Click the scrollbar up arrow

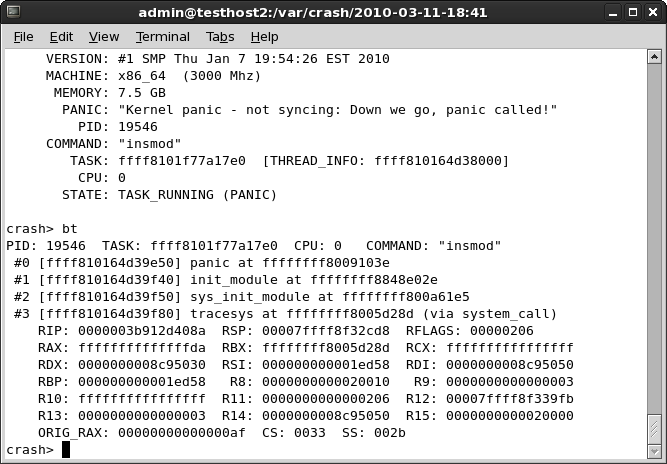pos(653,58)
